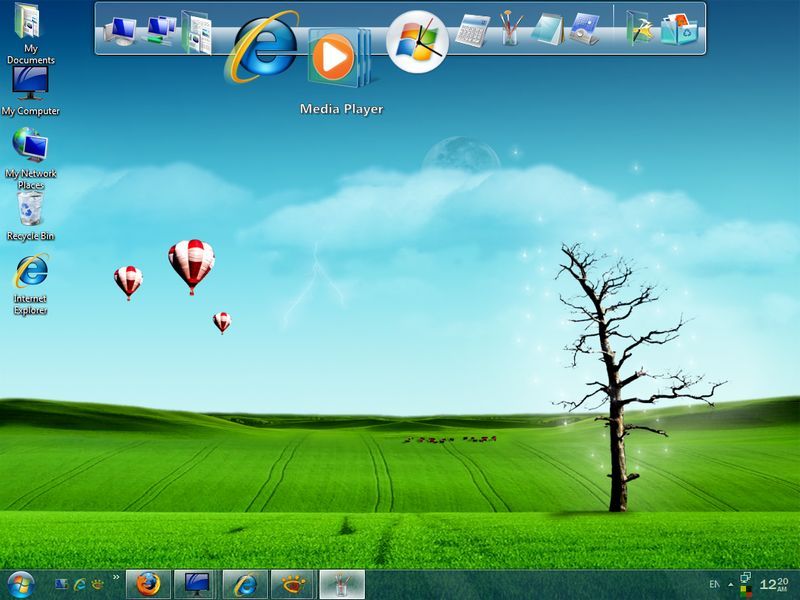The width and height of the screenshot is (800, 600).
Task: Switch to the paint brushes taskbar button
Action: pos(341,585)
